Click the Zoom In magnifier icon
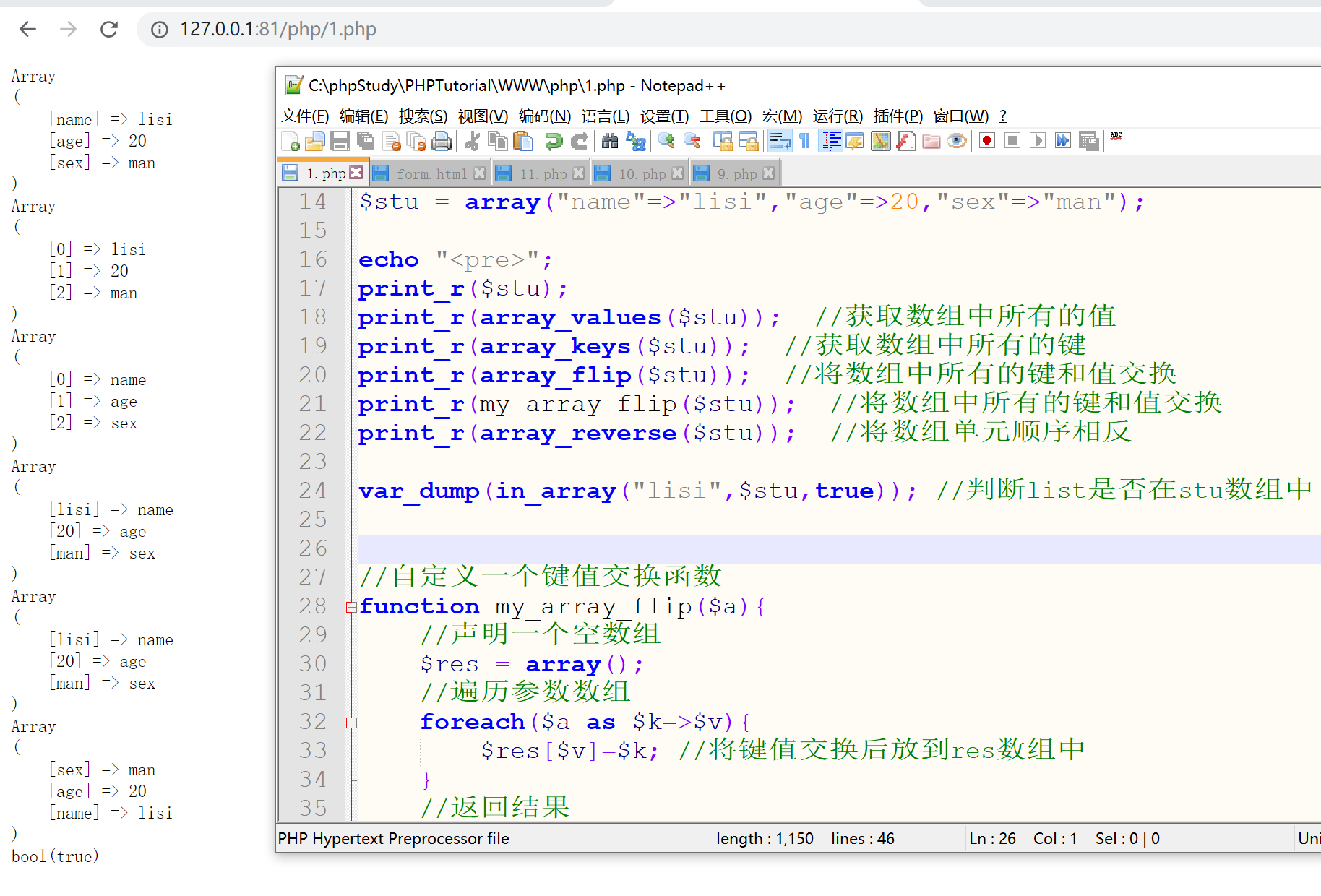The image size is (1321, 896). pos(666,141)
